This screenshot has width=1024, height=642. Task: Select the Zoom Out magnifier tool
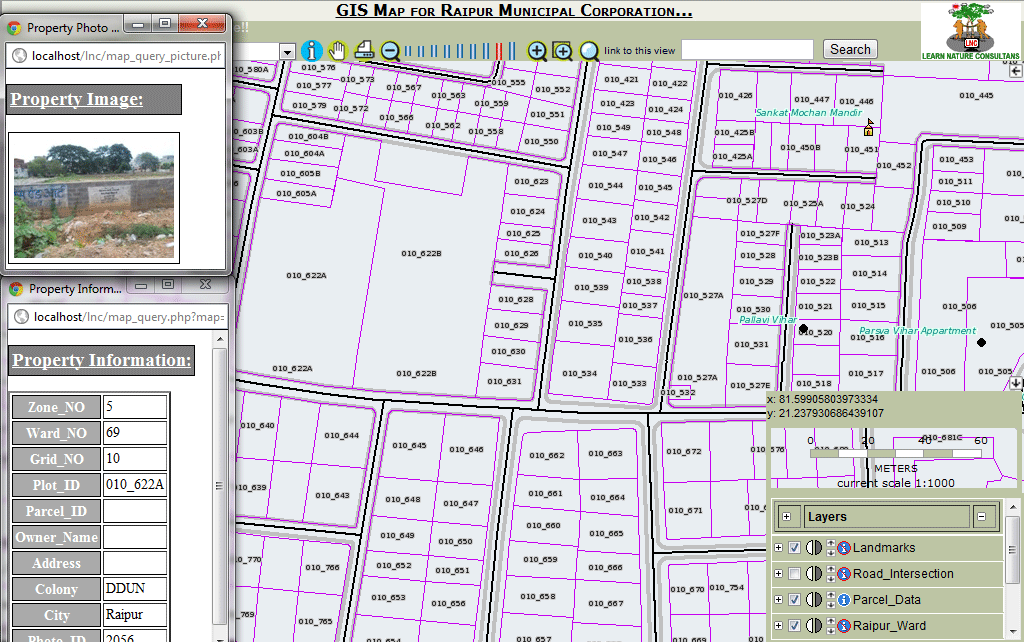(x=390, y=50)
